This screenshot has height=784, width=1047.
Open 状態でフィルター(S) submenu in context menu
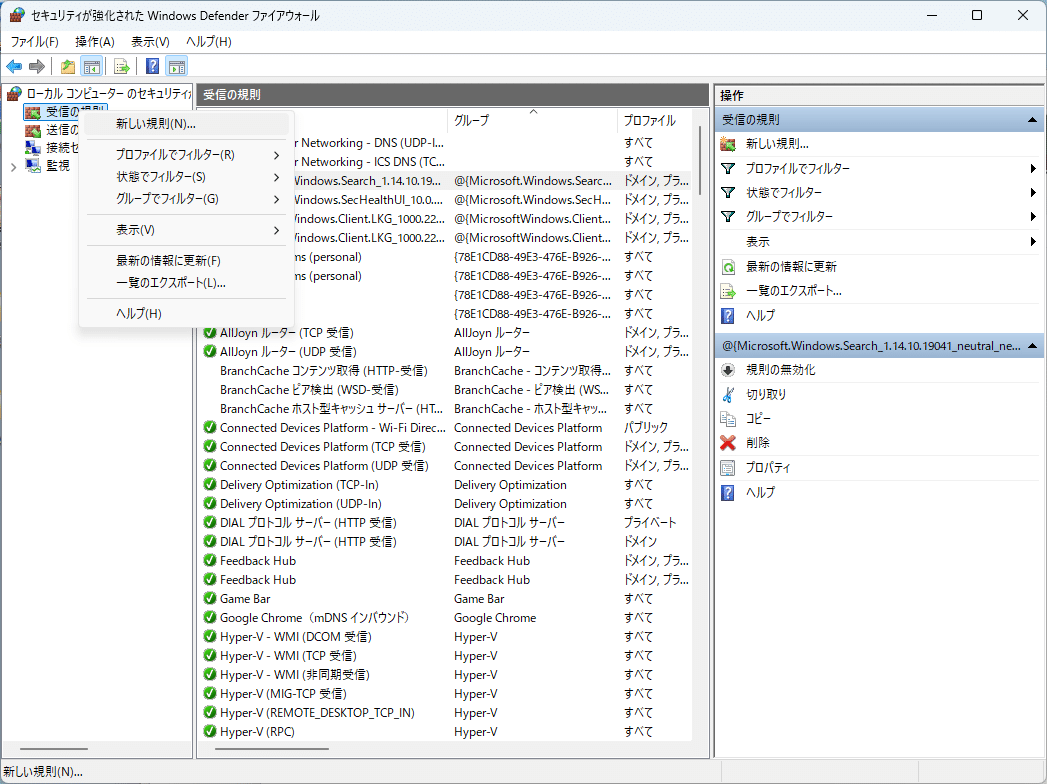coord(187,177)
